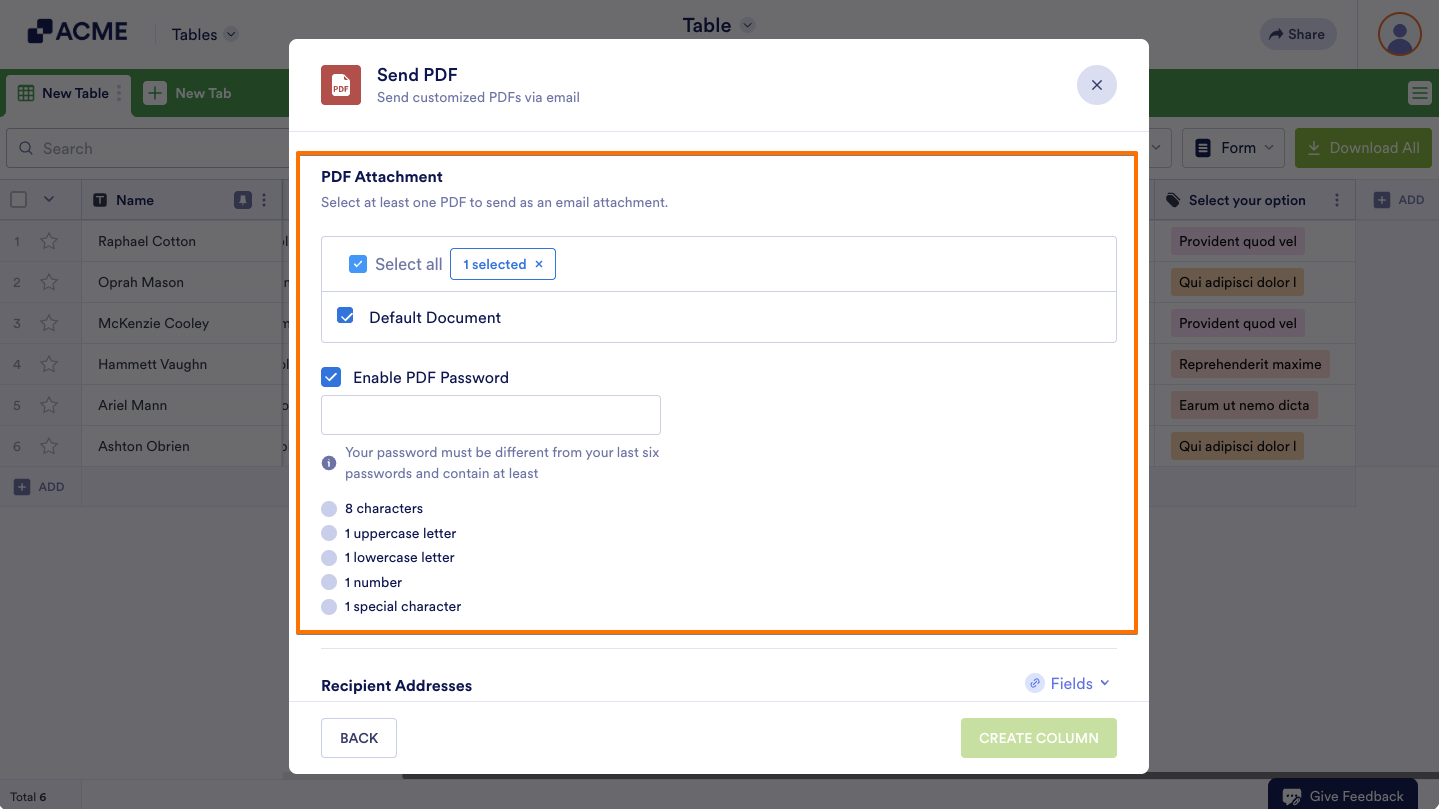This screenshot has width=1439, height=809.
Task: Click the CREATE COLUMN button
Action: tap(1039, 738)
